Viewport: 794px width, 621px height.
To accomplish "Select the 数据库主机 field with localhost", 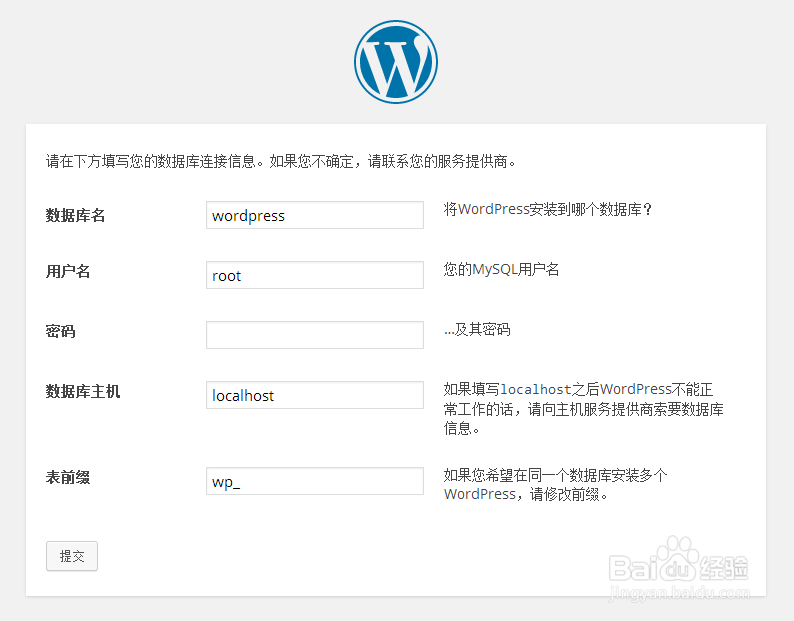I will tap(314, 395).
